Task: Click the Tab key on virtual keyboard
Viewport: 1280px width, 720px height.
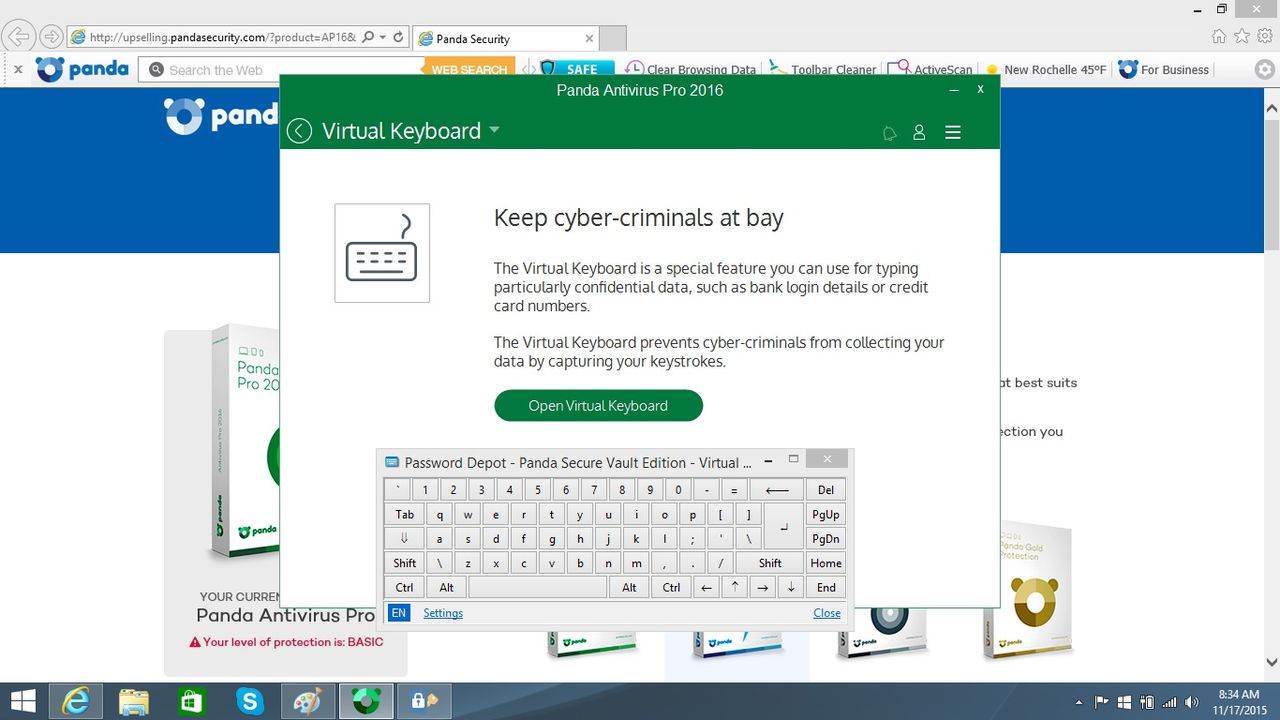Action: click(x=405, y=515)
